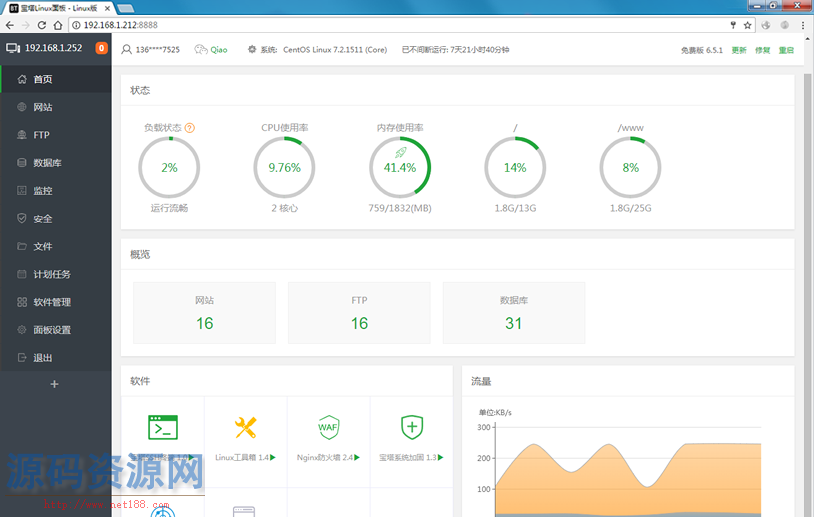The width and height of the screenshot is (814, 517).
Task: Click the Linux工具箱 wrench icon
Action: 245,428
